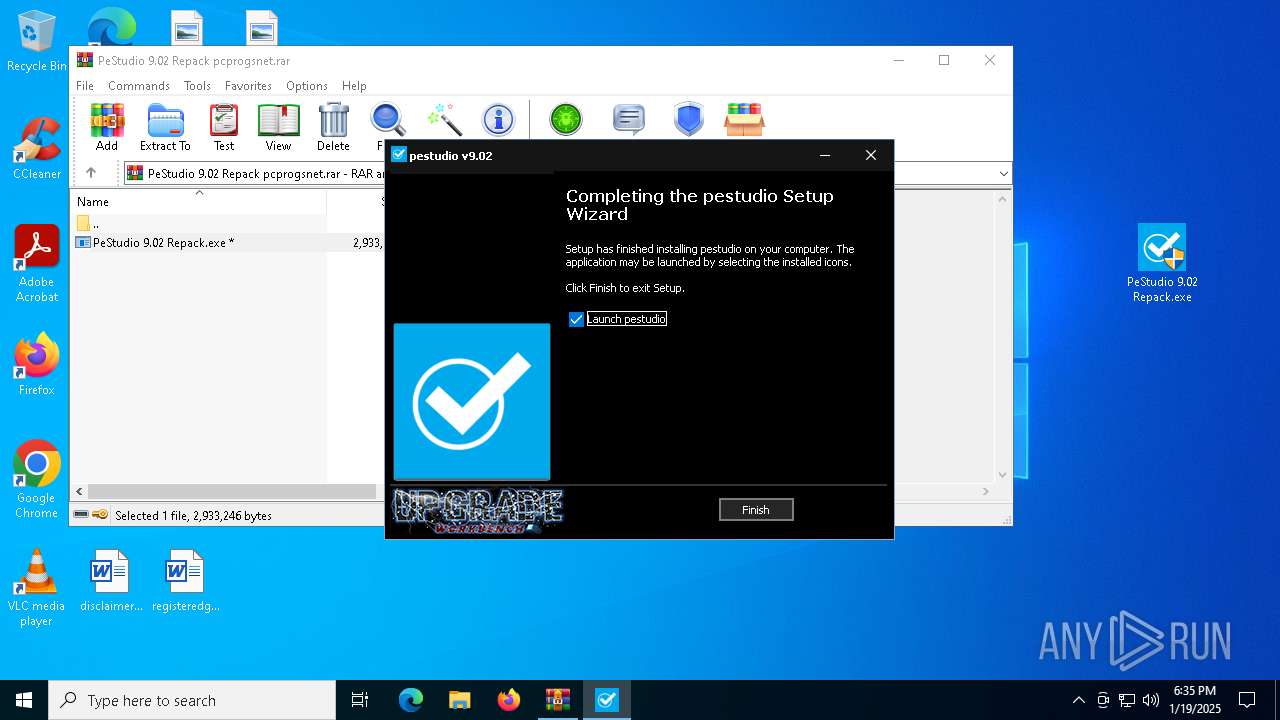Expand the WinRAR address path dropdown
Viewport: 1280px width, 720px height.
pos(1003,173)
